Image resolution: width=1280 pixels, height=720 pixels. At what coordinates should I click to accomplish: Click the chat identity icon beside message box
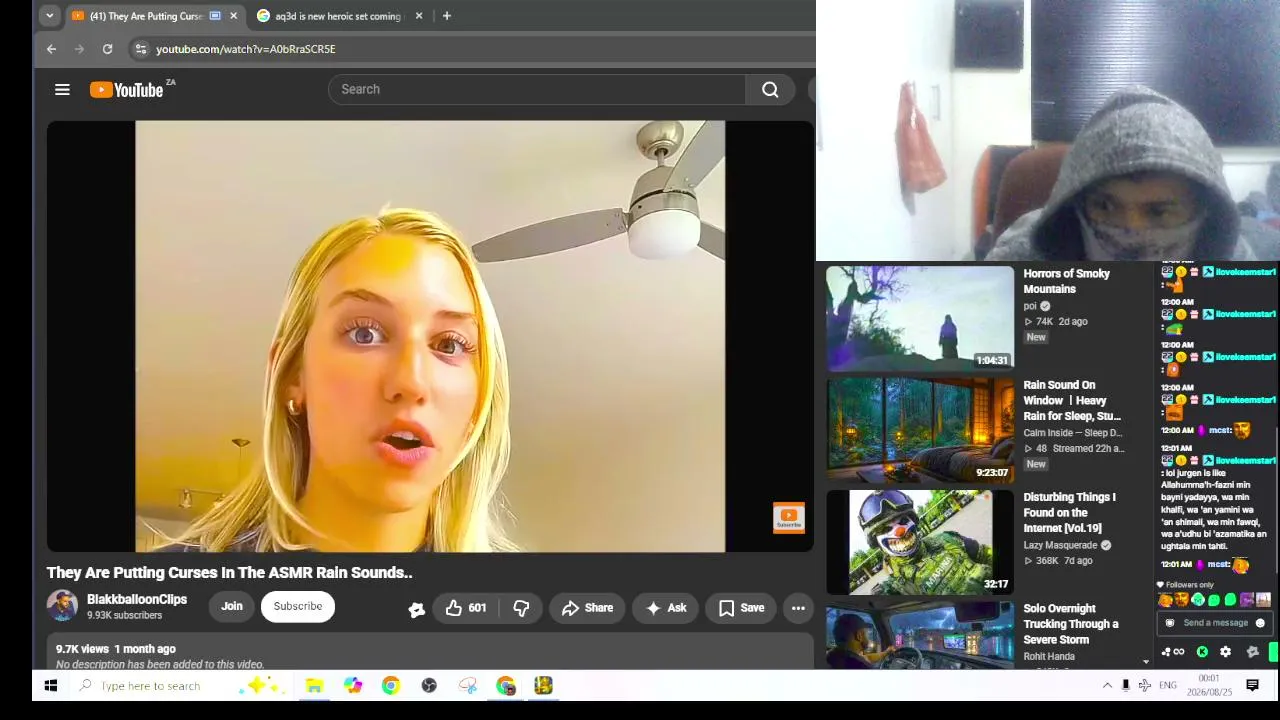(1169, 623)
